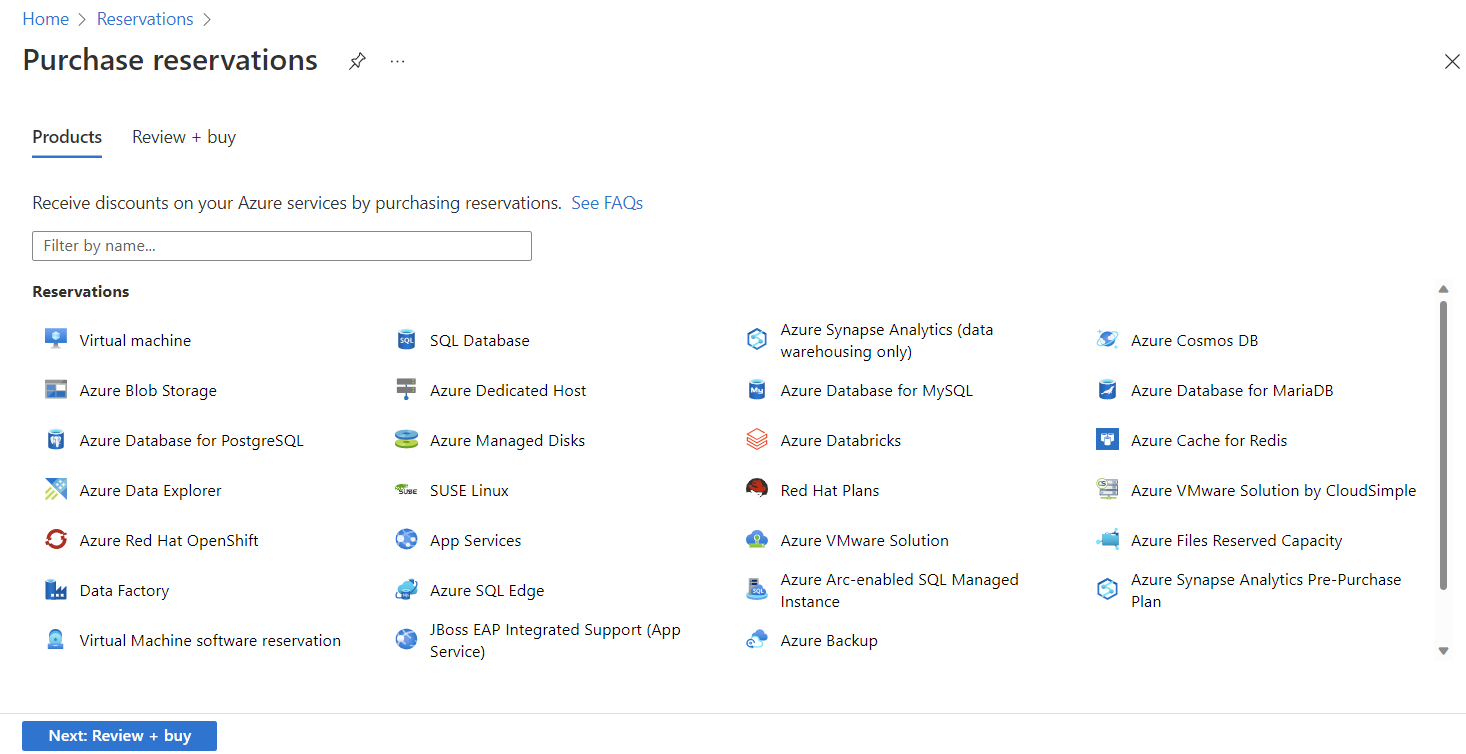Viewport: 1466px width, 754px height.
Task: Click the Azure Synapse Analytics Pre-Purchase Plan icon
Action: coord(1107,590)
